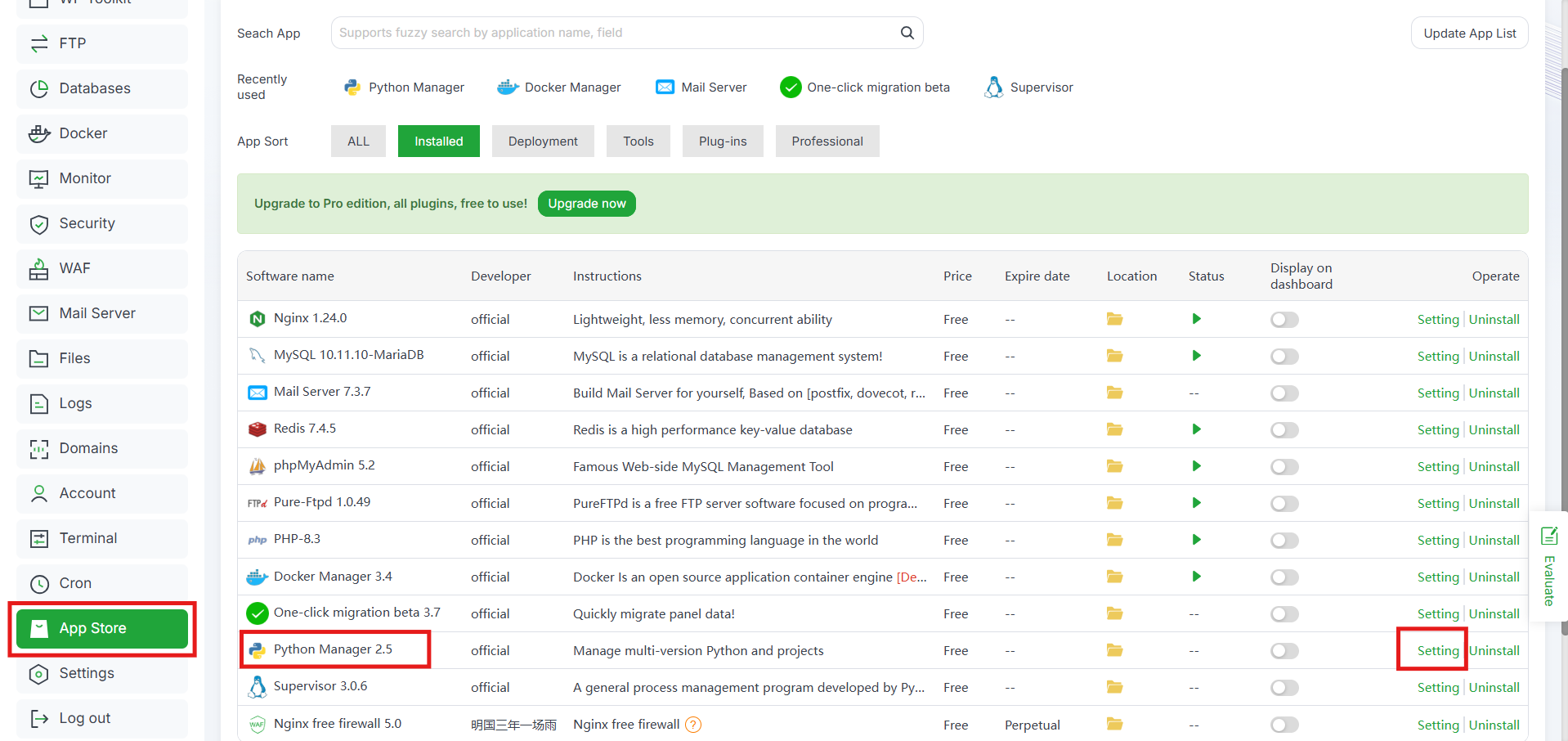
Task: Toggle Pure-Ftpd dashboard display switch
Action: point(1284,504)
